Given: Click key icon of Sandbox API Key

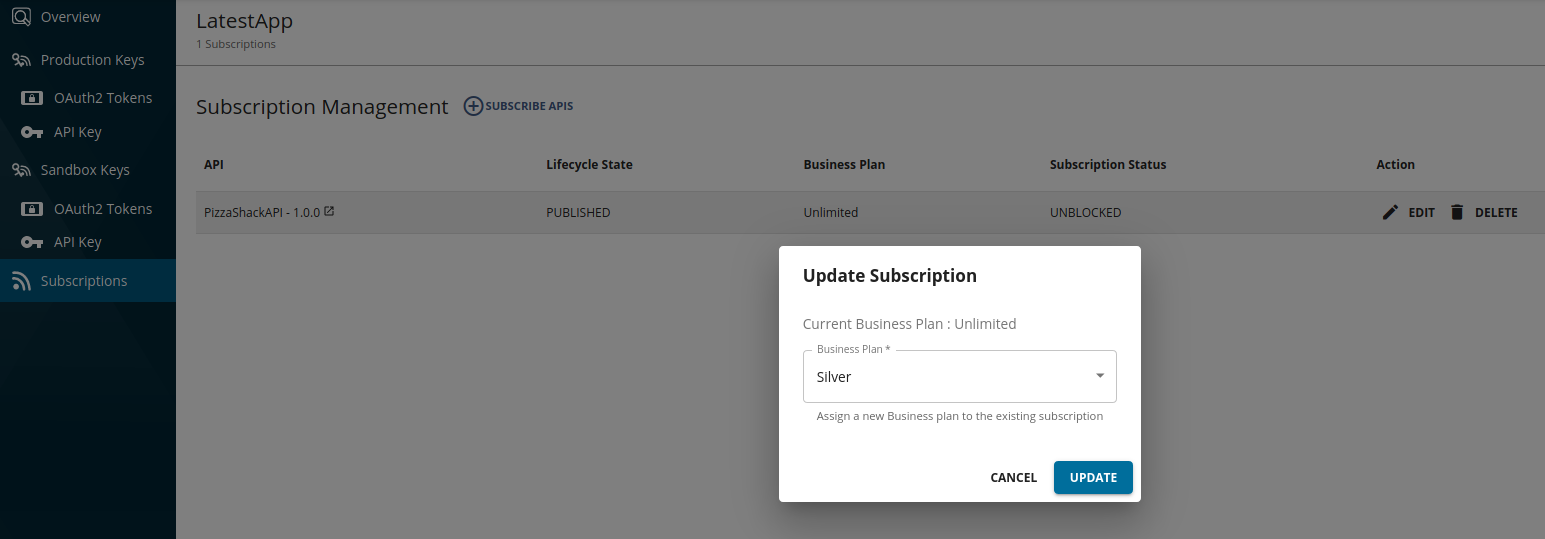Looking at the screenshot, I should coord(32,242).
